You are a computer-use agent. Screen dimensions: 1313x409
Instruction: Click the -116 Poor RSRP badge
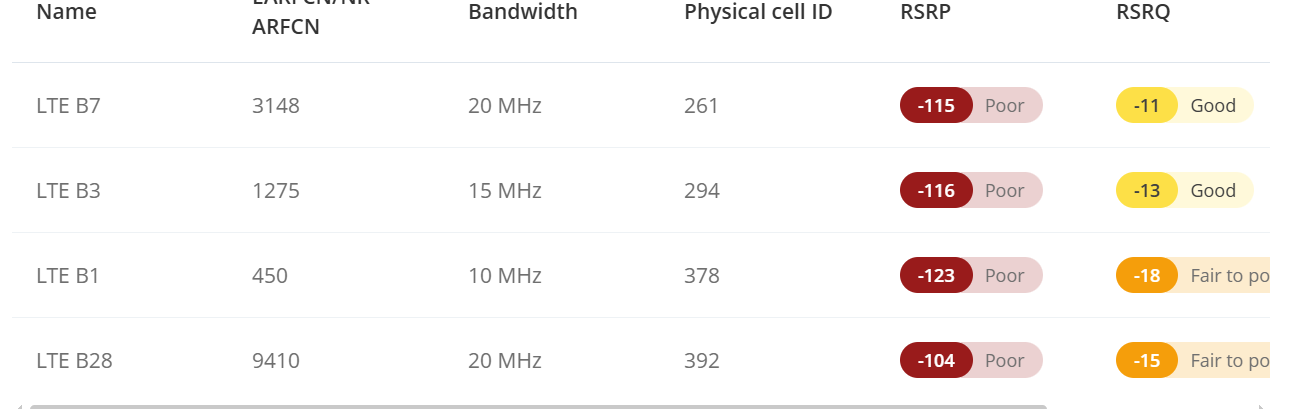tap(971, 190)
